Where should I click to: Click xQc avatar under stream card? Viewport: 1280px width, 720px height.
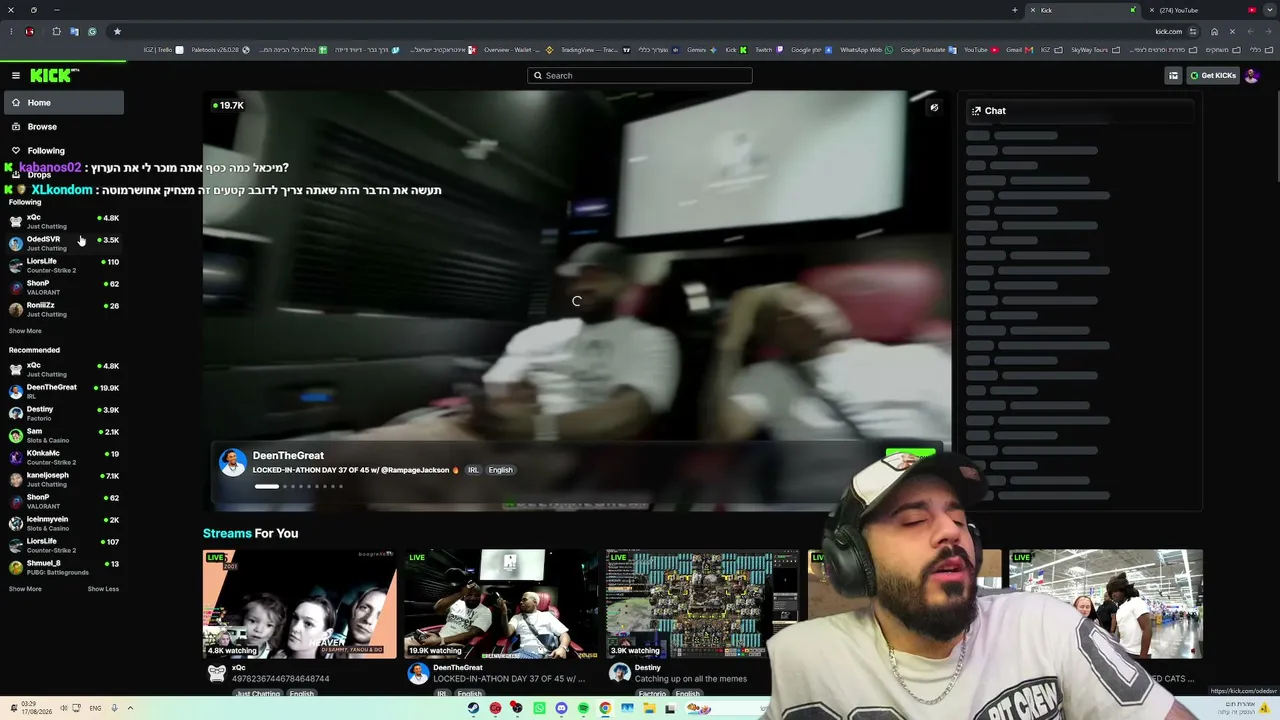[216, 673]
